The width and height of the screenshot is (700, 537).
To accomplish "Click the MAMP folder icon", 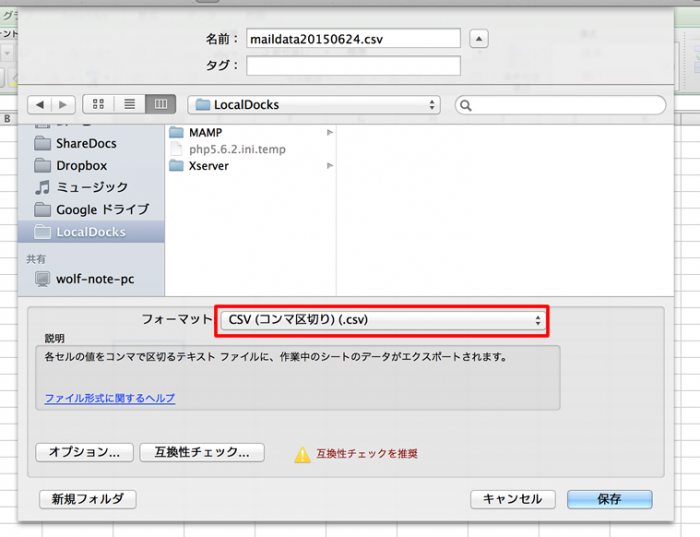I will pos(176,133).
